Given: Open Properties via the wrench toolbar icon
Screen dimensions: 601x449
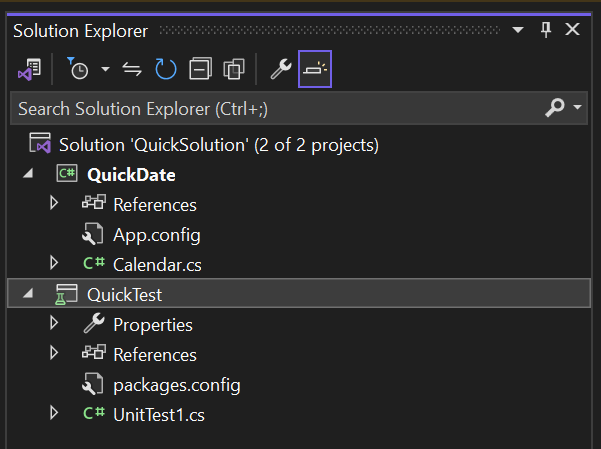Looking at the screenshot, I should point(281,69).
